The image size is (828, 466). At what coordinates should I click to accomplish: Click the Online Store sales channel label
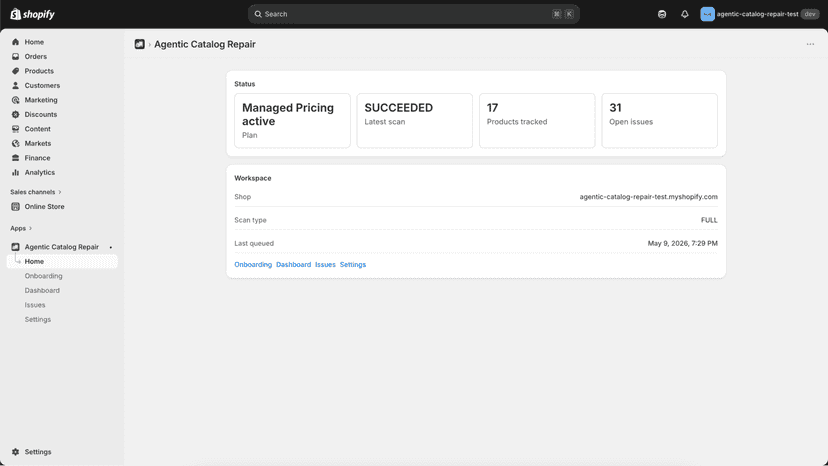pyautogui.click(x=44, y=207)
